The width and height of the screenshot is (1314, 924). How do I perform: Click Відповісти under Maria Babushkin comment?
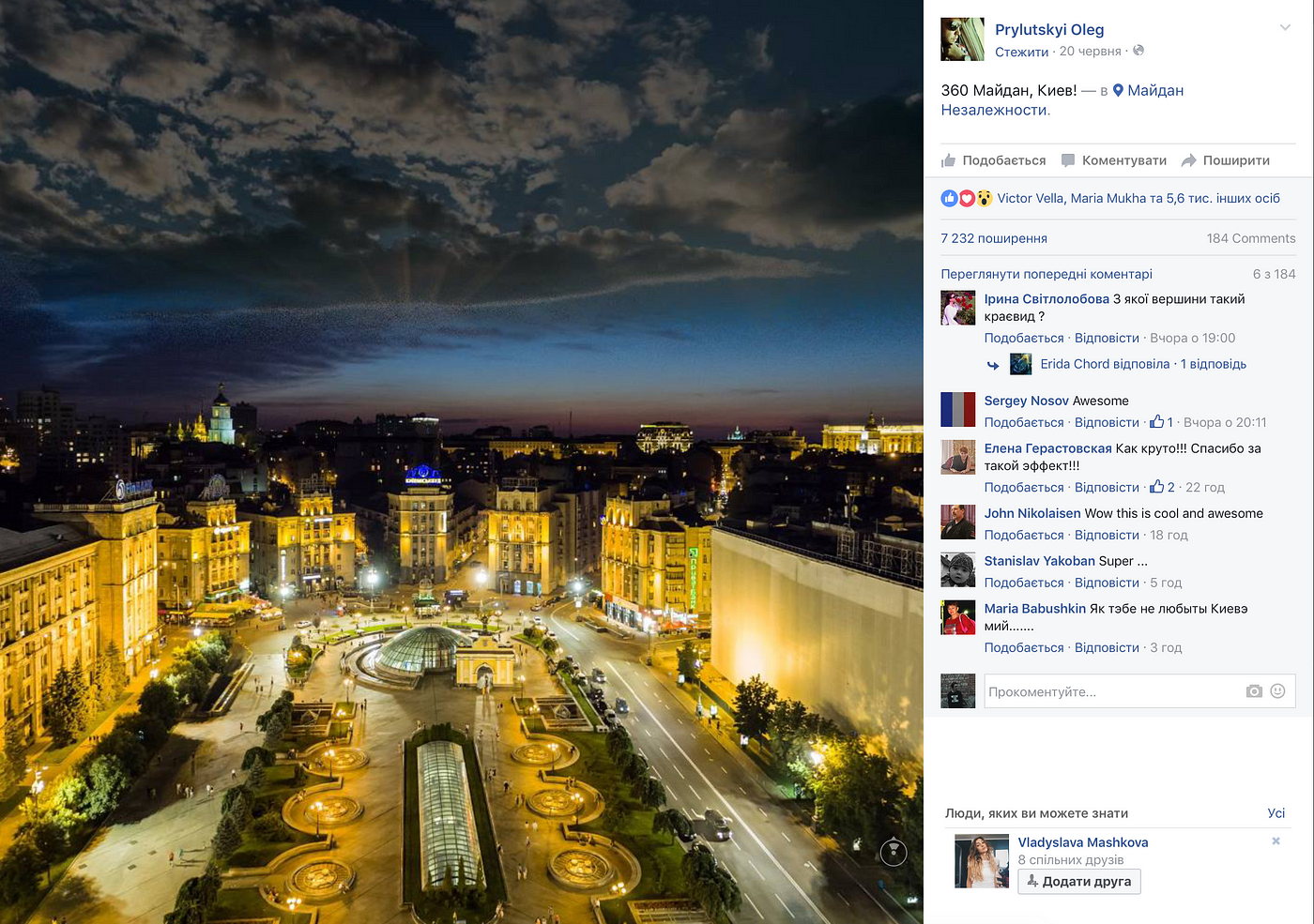1107,647
